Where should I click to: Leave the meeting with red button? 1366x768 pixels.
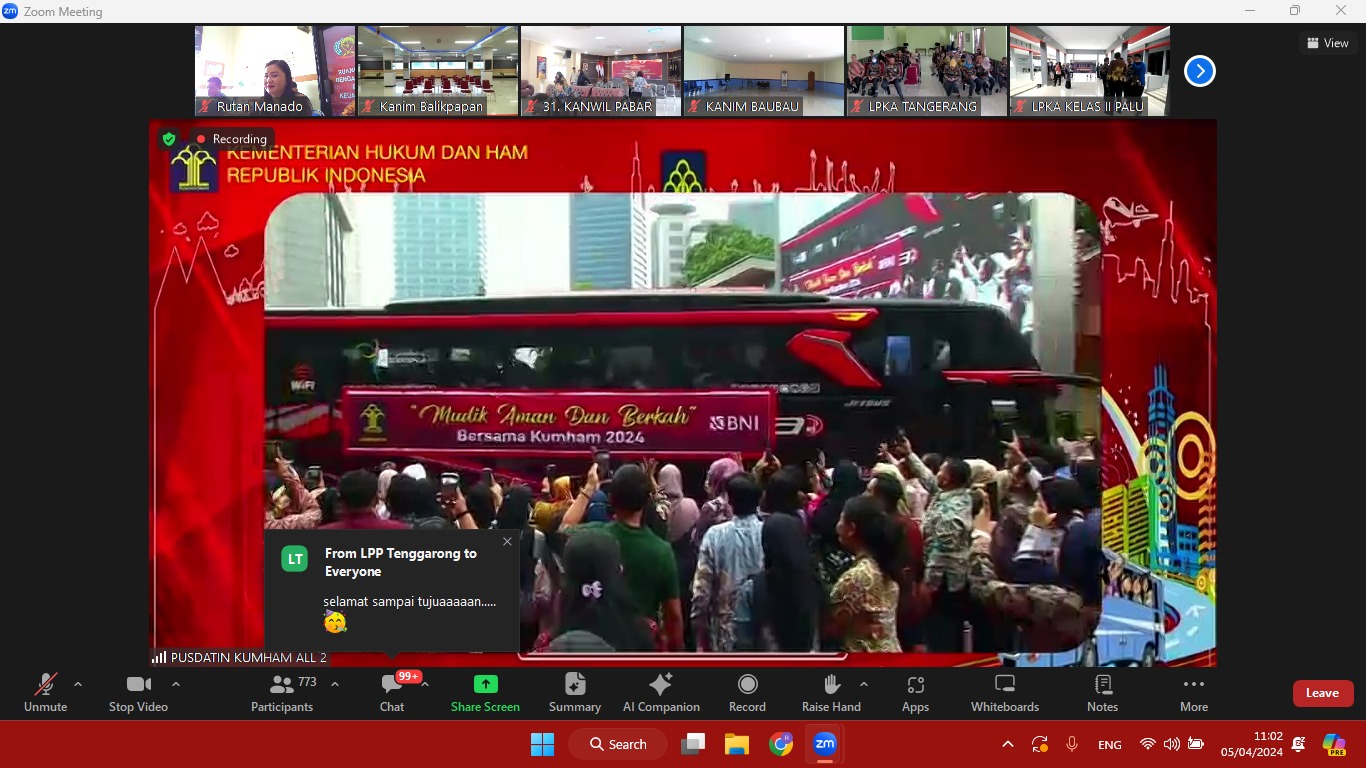click(1322, 693)
